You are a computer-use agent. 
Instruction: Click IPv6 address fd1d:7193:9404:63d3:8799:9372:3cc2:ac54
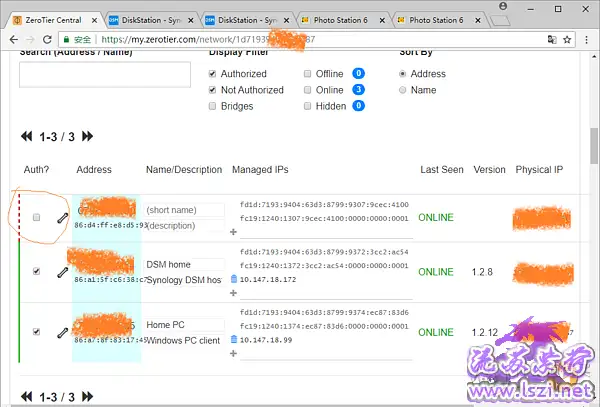pos(324,252)
